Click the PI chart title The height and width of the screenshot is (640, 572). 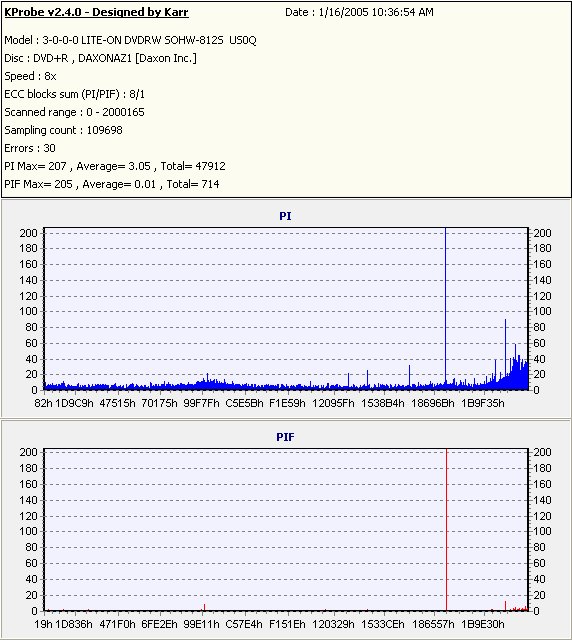[285, 216]
